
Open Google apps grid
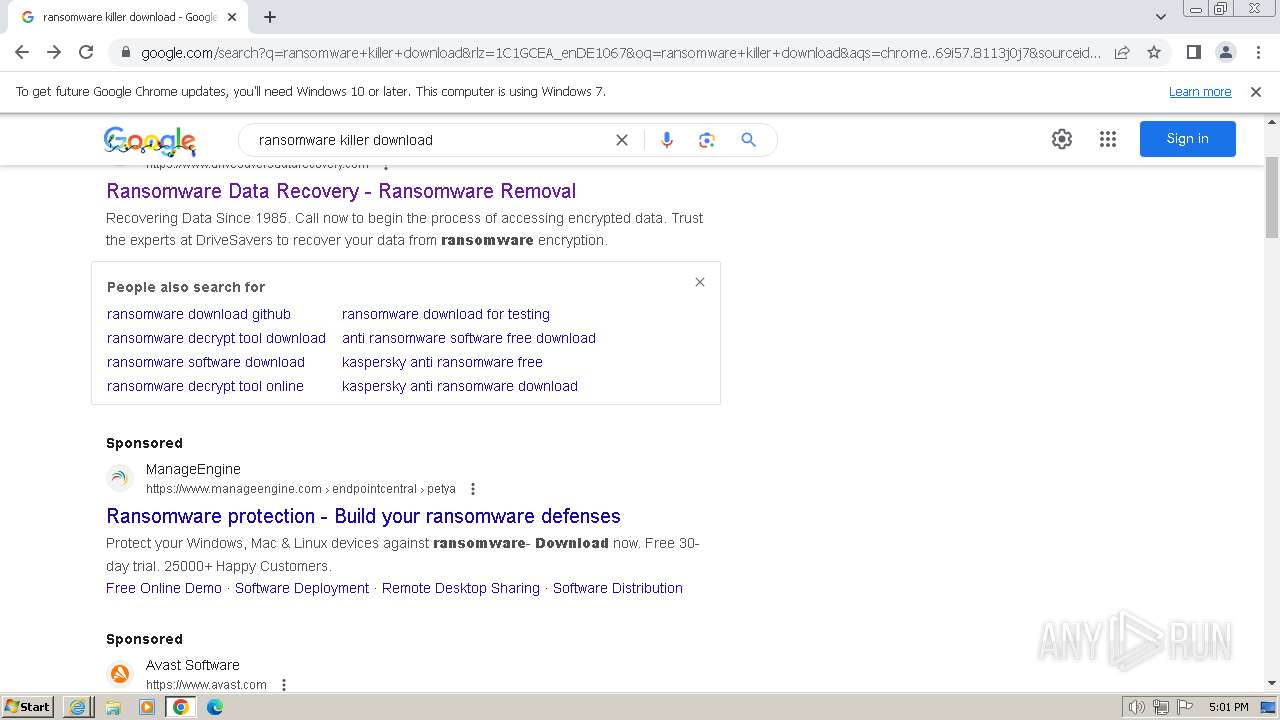pyautogui.click(x=1108, y=139)
